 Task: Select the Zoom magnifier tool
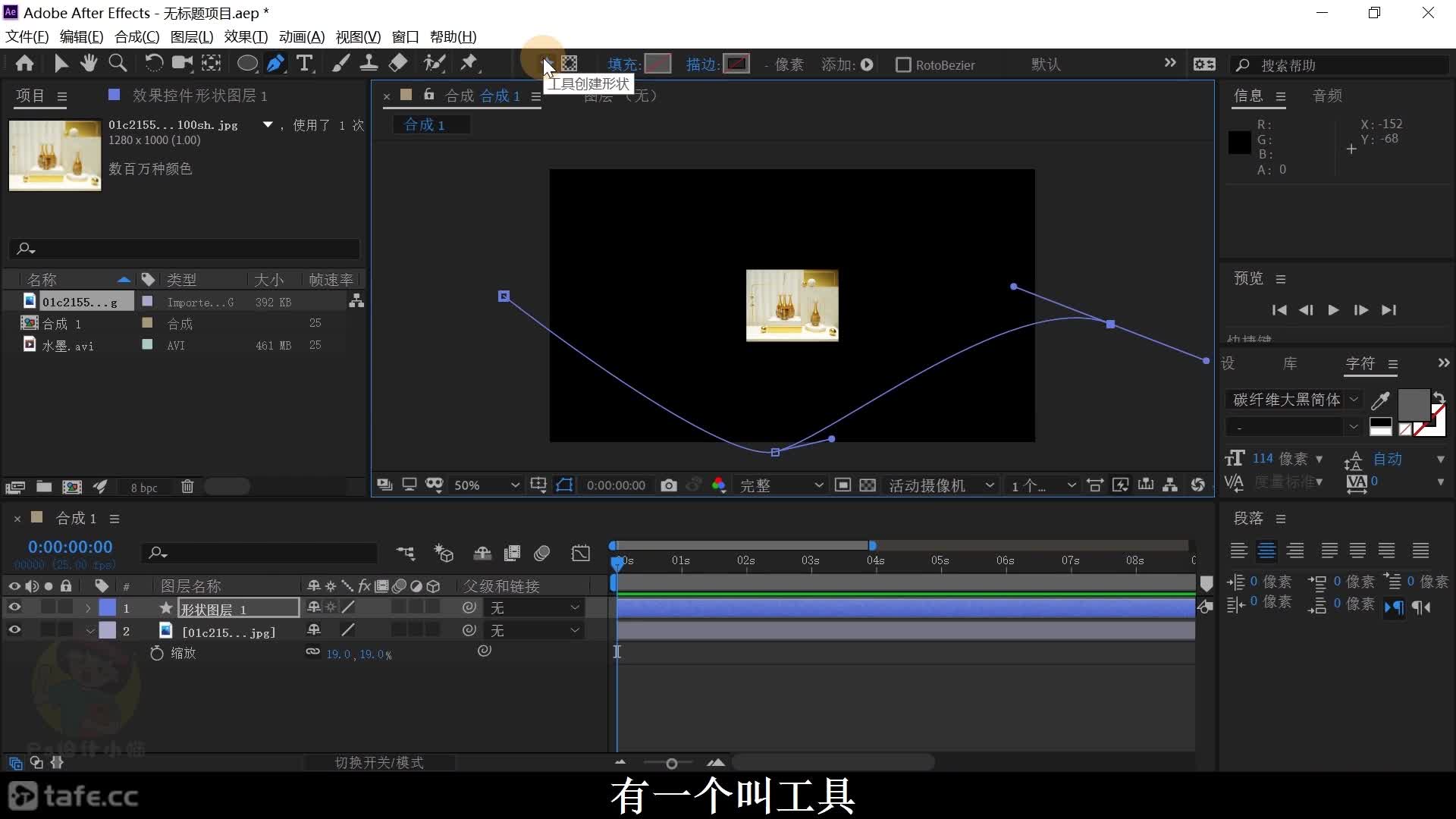tap(118, 64)
